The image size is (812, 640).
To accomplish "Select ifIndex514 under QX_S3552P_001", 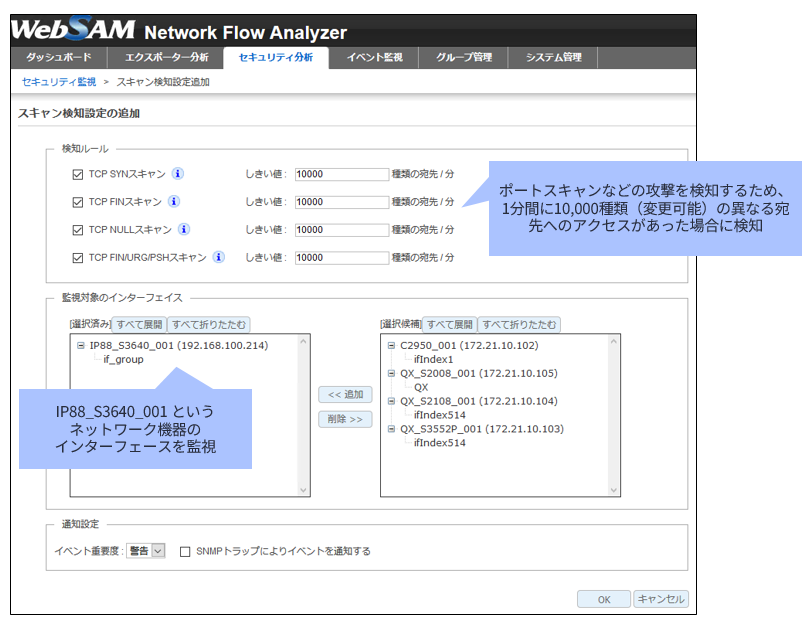I will click(x=440, y=443).
